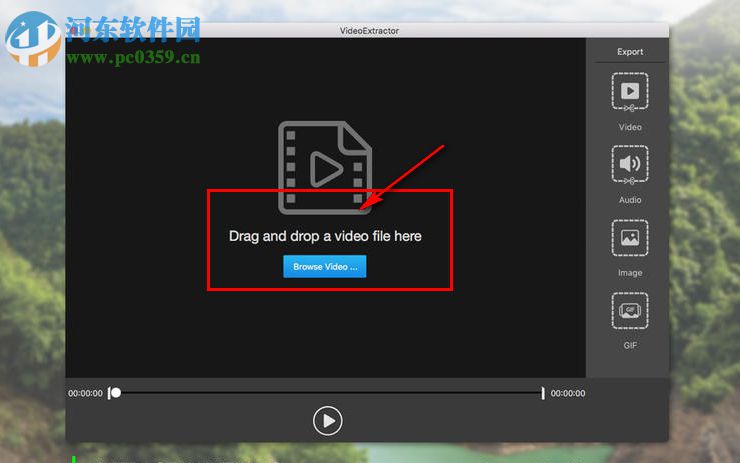
Task: Click the Export panel heading
Action: coord(630,52)
